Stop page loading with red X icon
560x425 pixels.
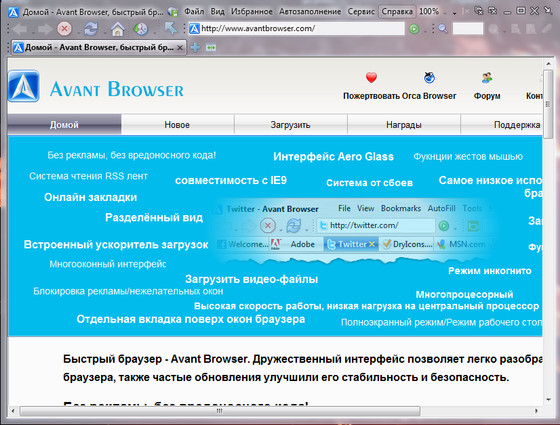pos(65,29)
